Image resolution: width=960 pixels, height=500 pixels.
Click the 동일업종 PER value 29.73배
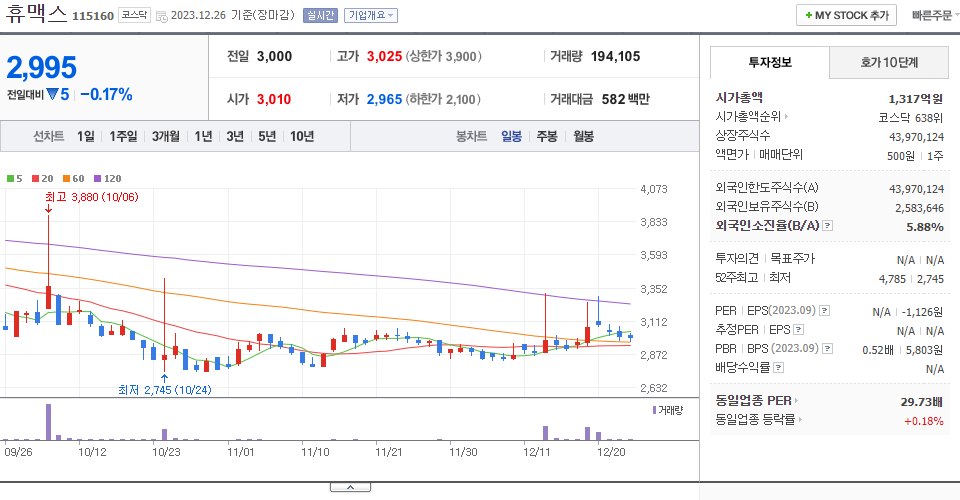click(921, 402)
